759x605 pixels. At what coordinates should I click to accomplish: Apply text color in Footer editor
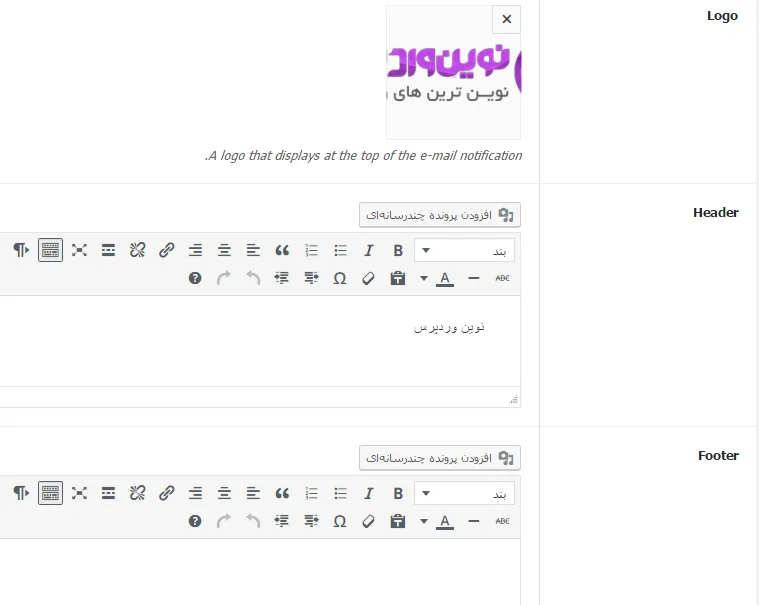click(x=445, y=521)
